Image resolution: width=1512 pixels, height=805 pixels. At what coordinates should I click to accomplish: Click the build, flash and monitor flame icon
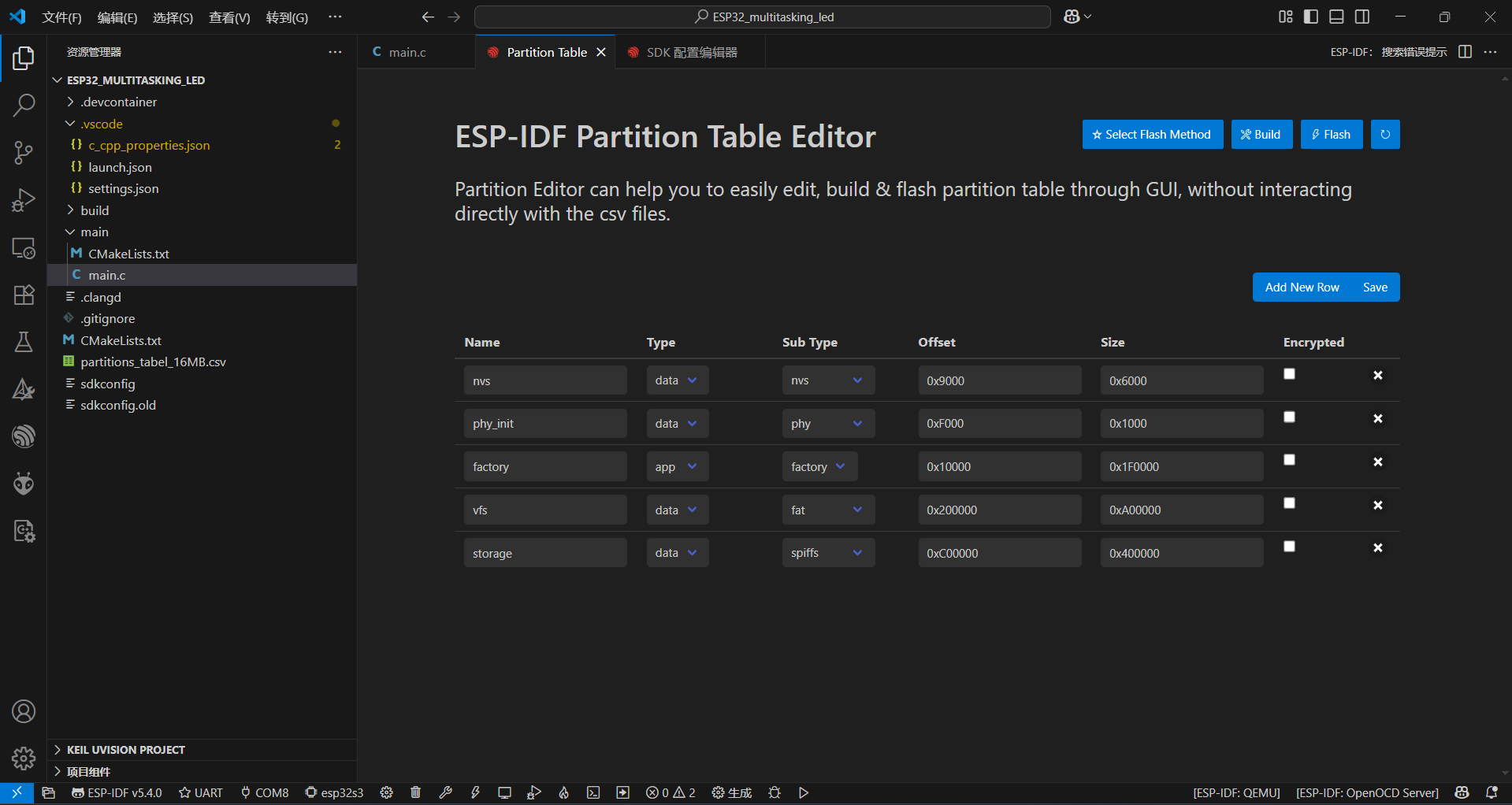coord(563,792)
